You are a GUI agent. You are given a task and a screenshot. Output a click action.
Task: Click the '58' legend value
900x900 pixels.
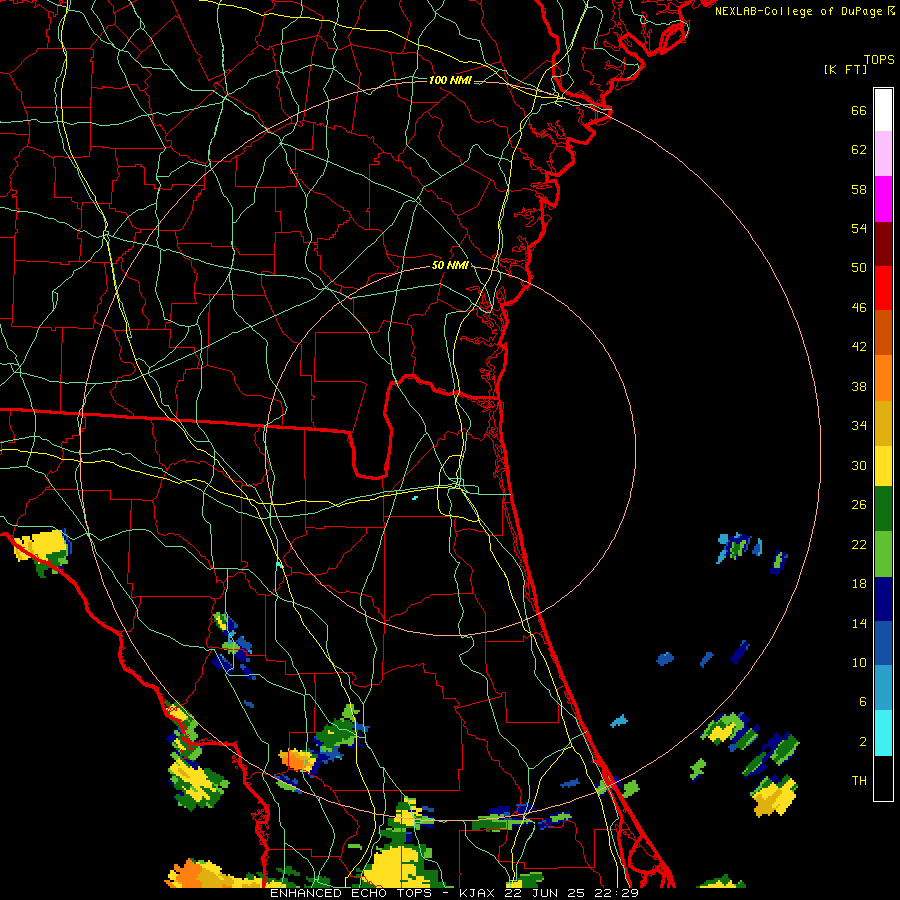tap(859, 189)
